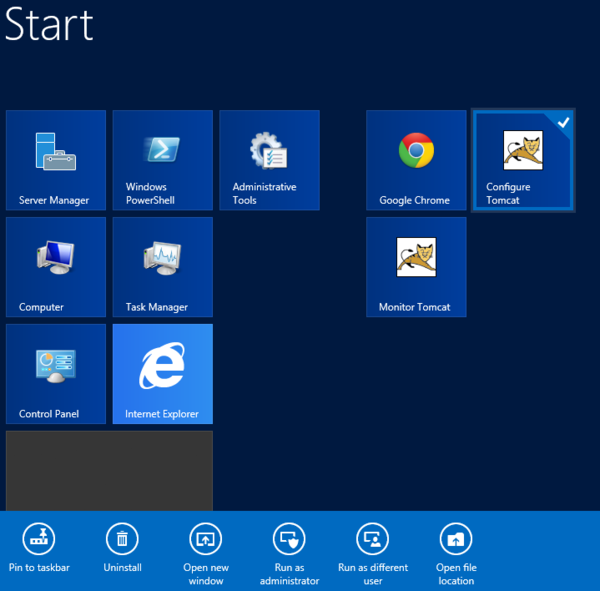Screen dimensions: 600x591
Task: Open the Server Manager tile
Action: coord(56,160)
